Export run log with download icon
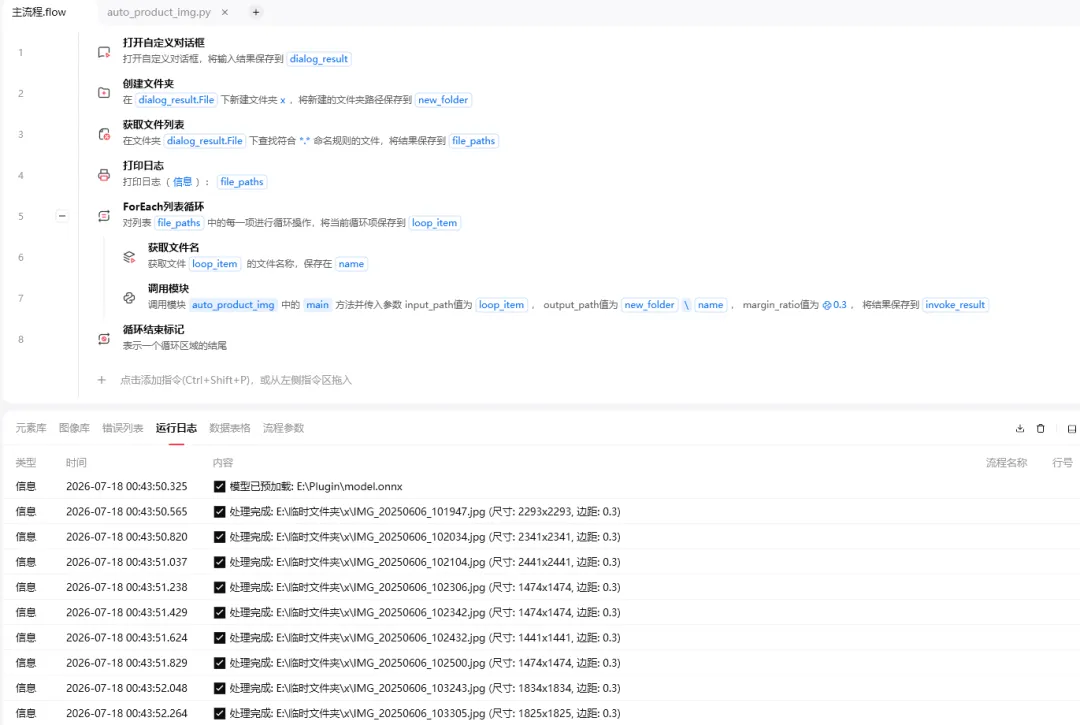1080x725 pixels. (1020, 428)
